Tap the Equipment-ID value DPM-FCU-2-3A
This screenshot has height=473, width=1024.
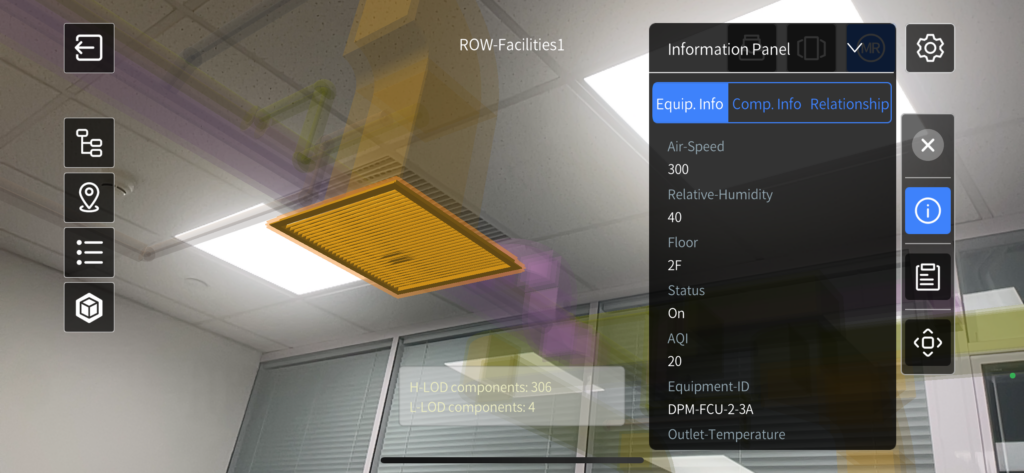pyautogui.click(x=712, y=409)
